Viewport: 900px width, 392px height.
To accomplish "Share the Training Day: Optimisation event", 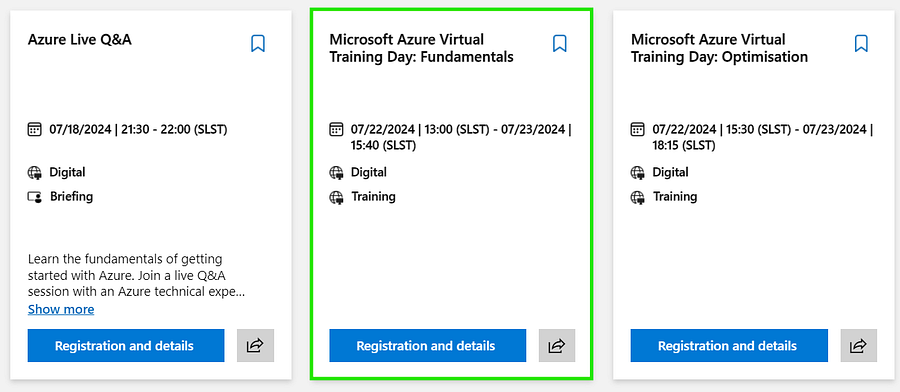I will [859, 346].
